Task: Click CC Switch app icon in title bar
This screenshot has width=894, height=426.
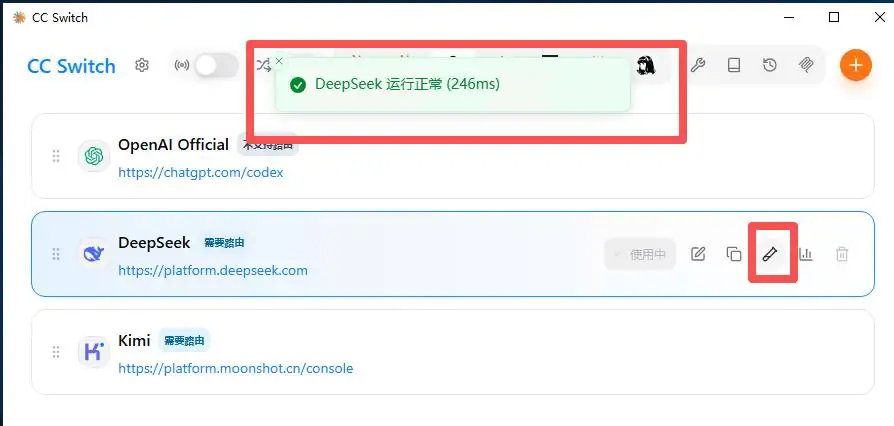Action: (x=19, y=18)
